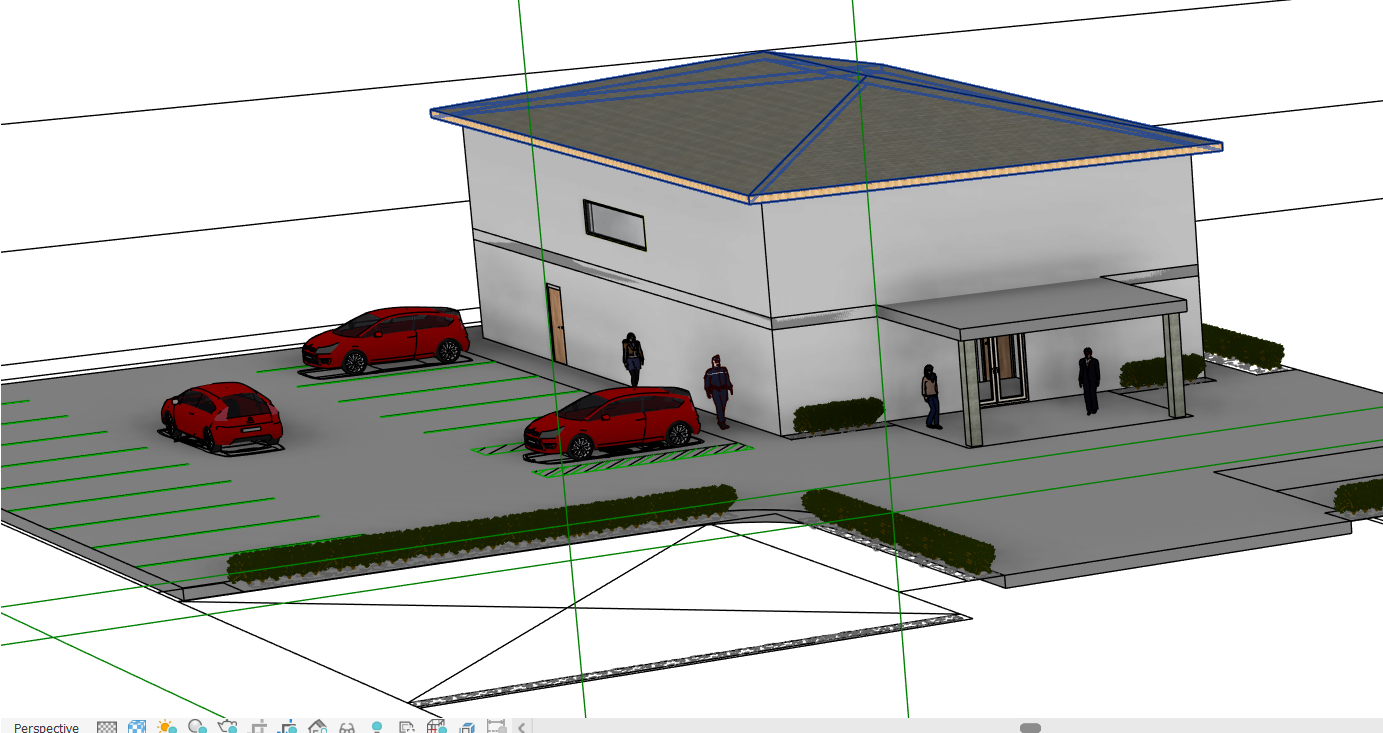Click Temporary Hide/Isolate glasses icon
This screenshot has width=1383, height=733.
click(x=347, y=727)
